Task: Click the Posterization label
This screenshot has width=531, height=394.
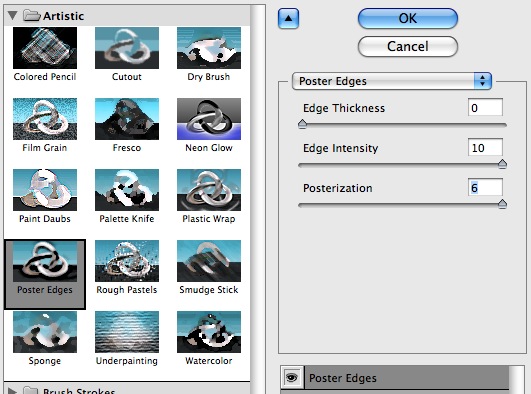Action: point(338,188)
